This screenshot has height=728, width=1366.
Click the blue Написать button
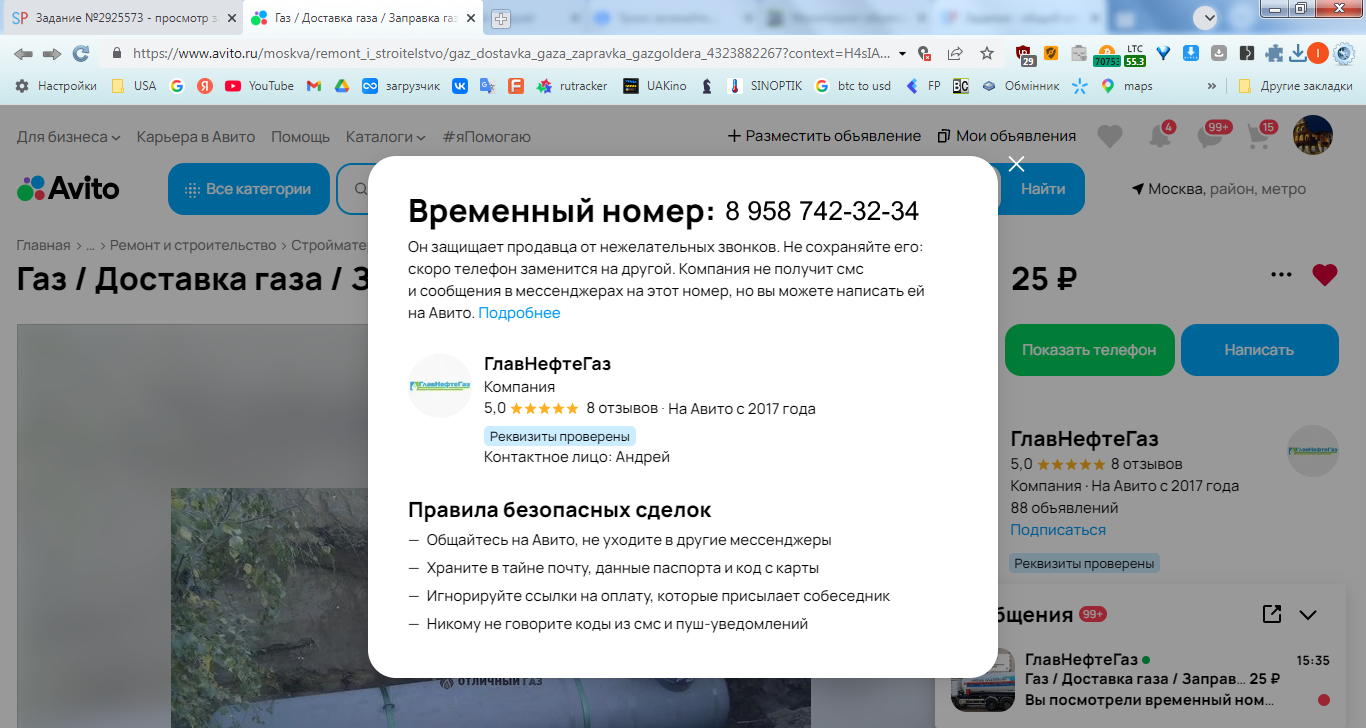pyautogui.click(x=1259, y=350)
